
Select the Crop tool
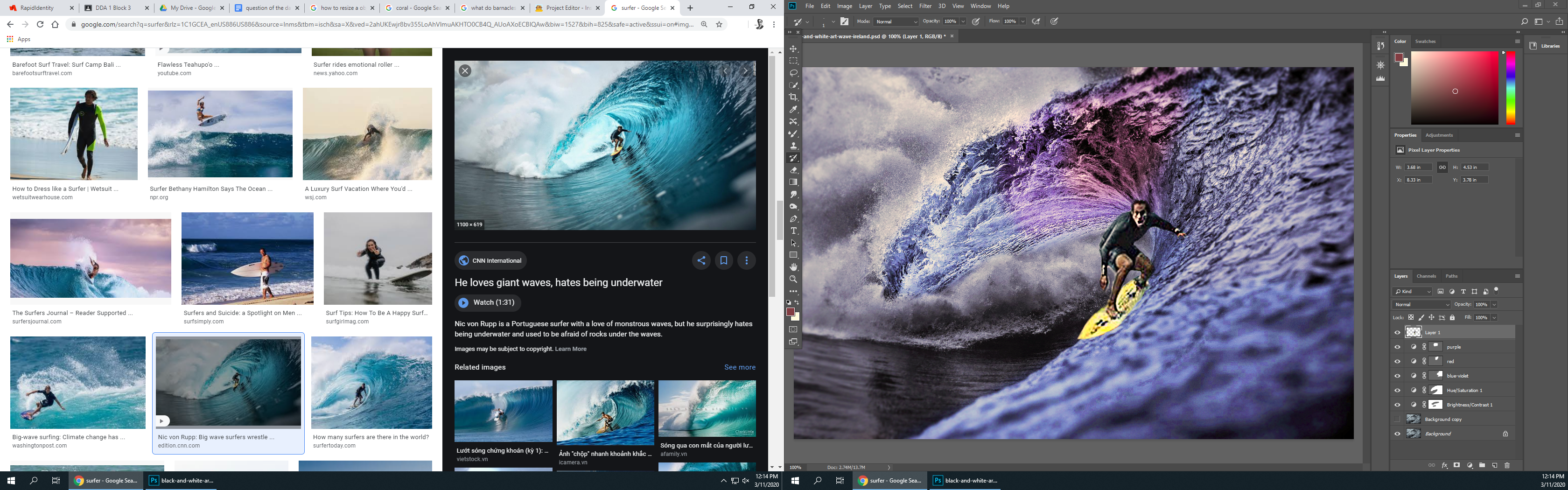point(793,98)
